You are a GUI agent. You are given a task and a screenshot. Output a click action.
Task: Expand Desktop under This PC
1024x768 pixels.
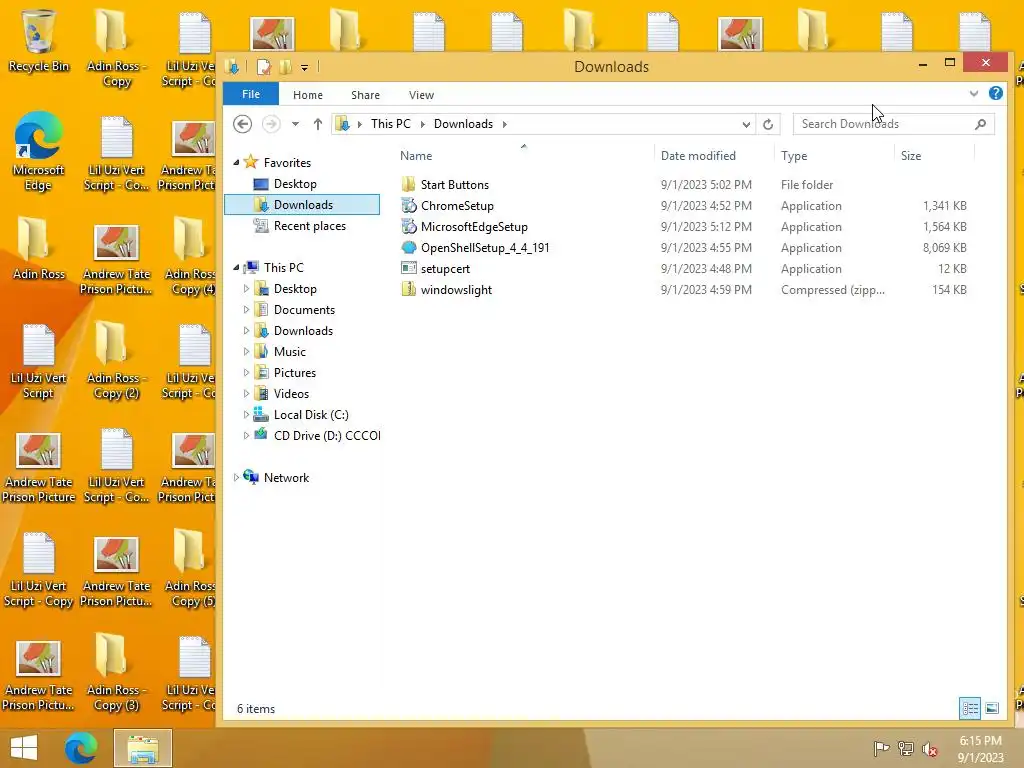click(x=246, y=289)
